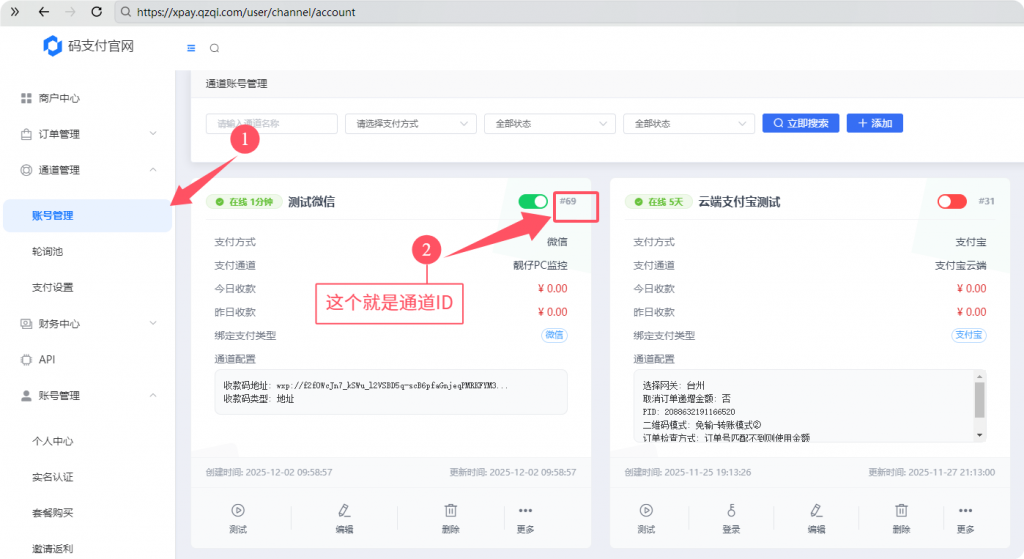1024x559 pixels.
Task: Click 支付宝云端 channel value
Action: 960,265
